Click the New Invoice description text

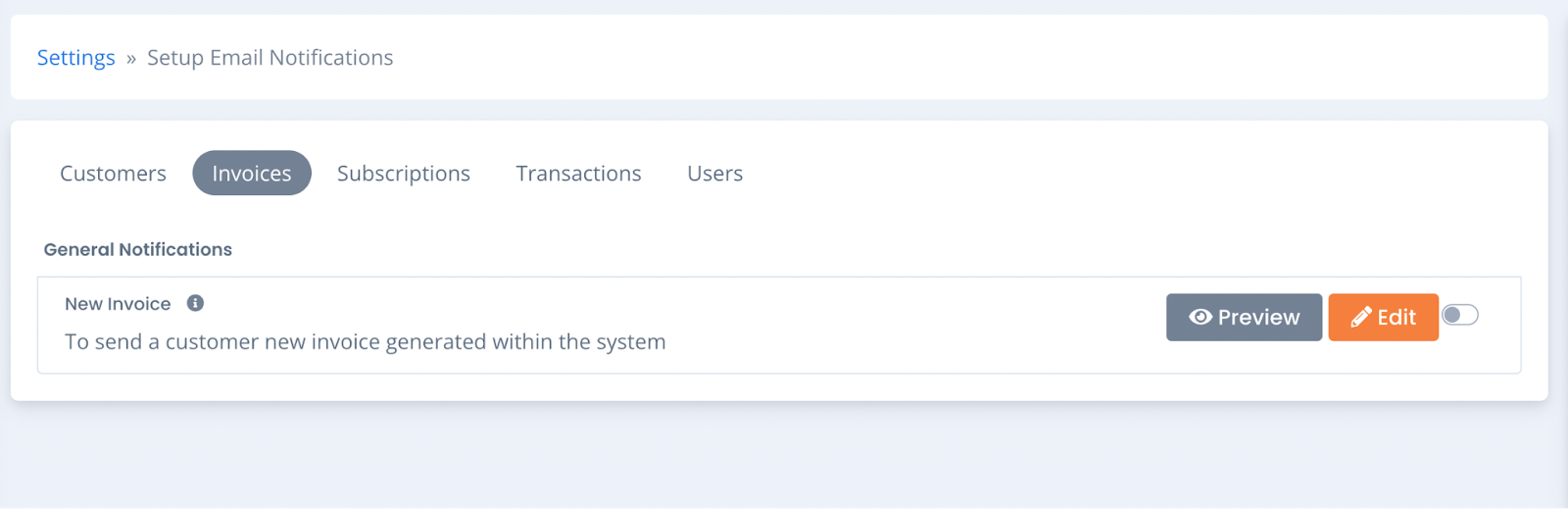coord(366,341)
